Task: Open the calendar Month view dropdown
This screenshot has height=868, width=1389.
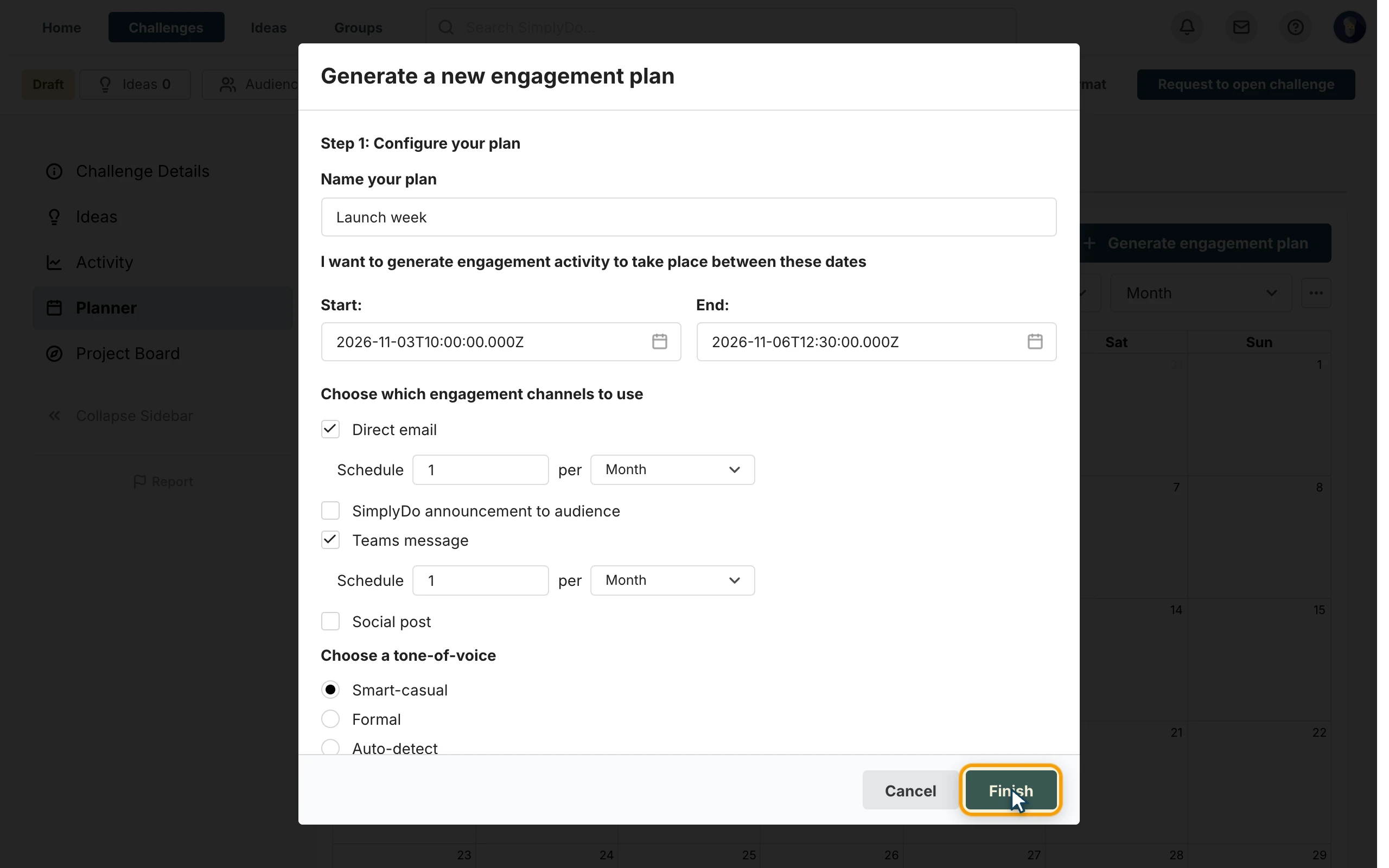Action: point(1201,293)
